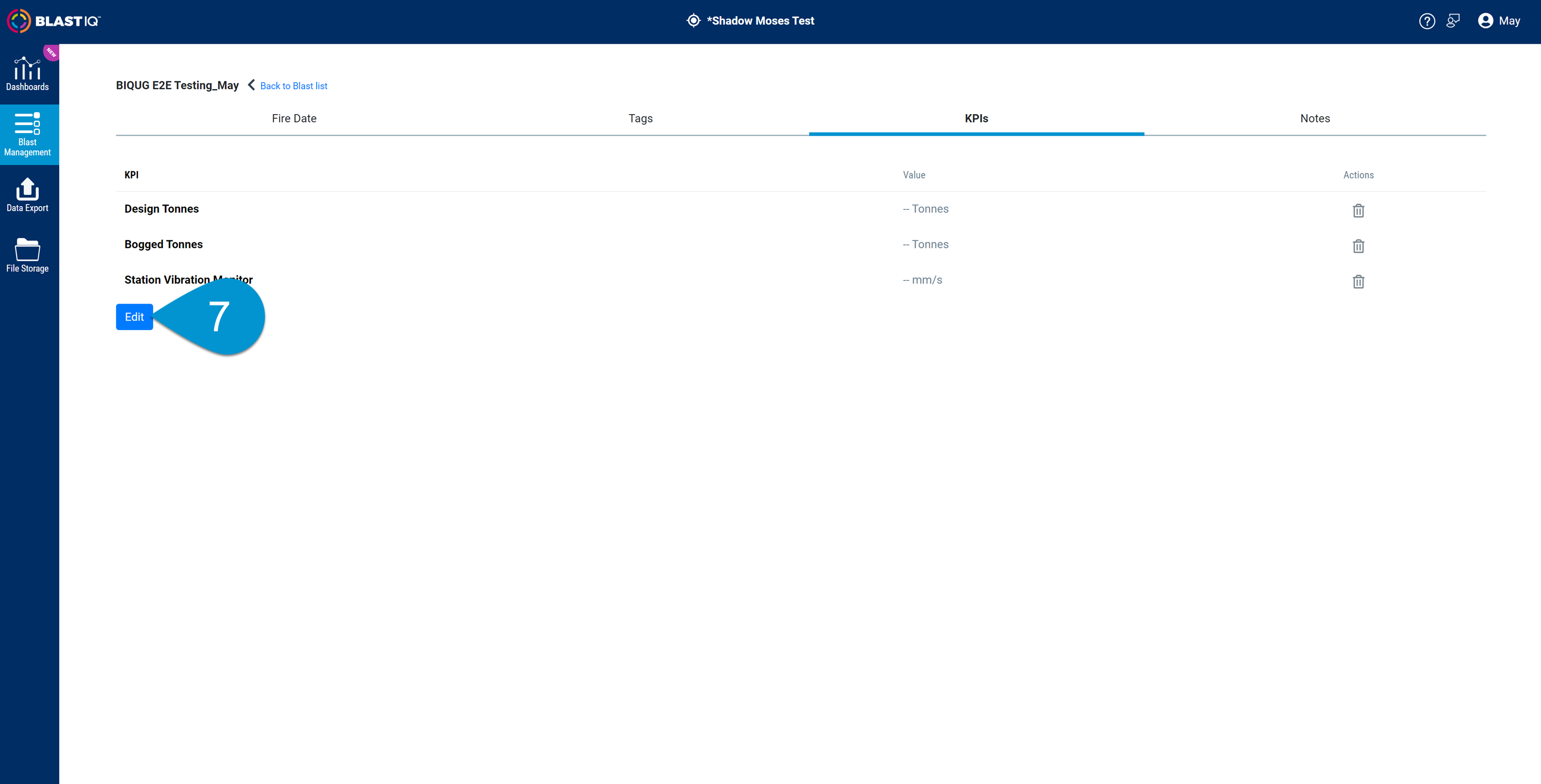Open the Data Export sidebar icon
Screen dimensions: 1541x784
point(28,195)
